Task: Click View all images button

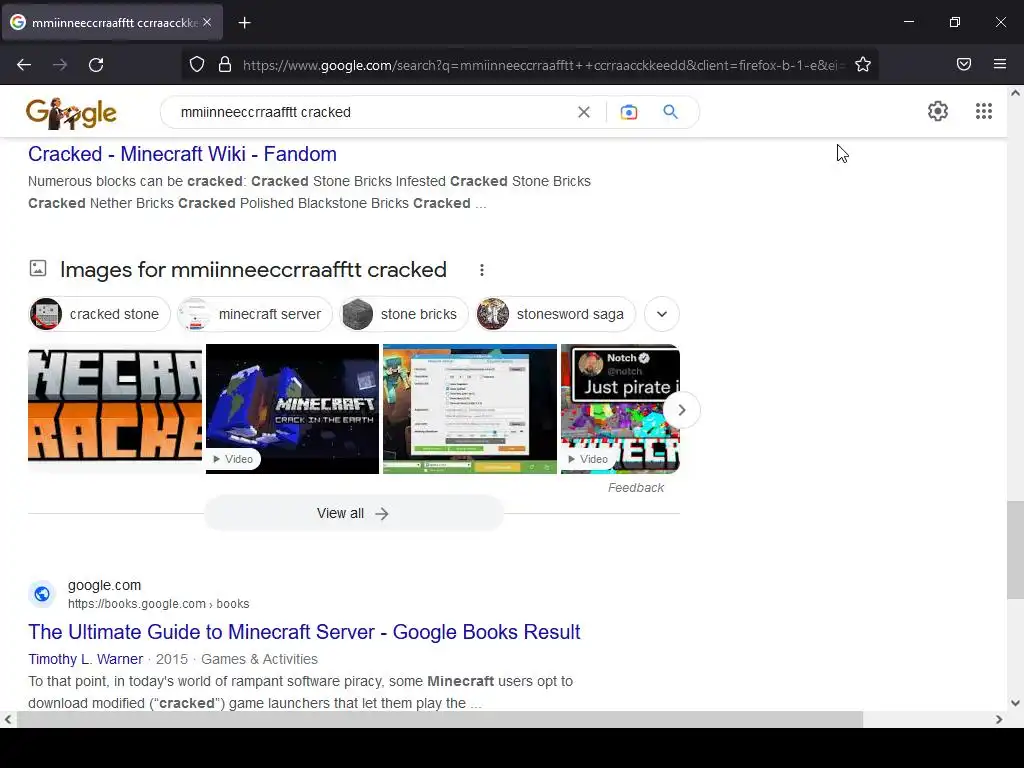Action: pyautogui.click(x=353, y=513)
